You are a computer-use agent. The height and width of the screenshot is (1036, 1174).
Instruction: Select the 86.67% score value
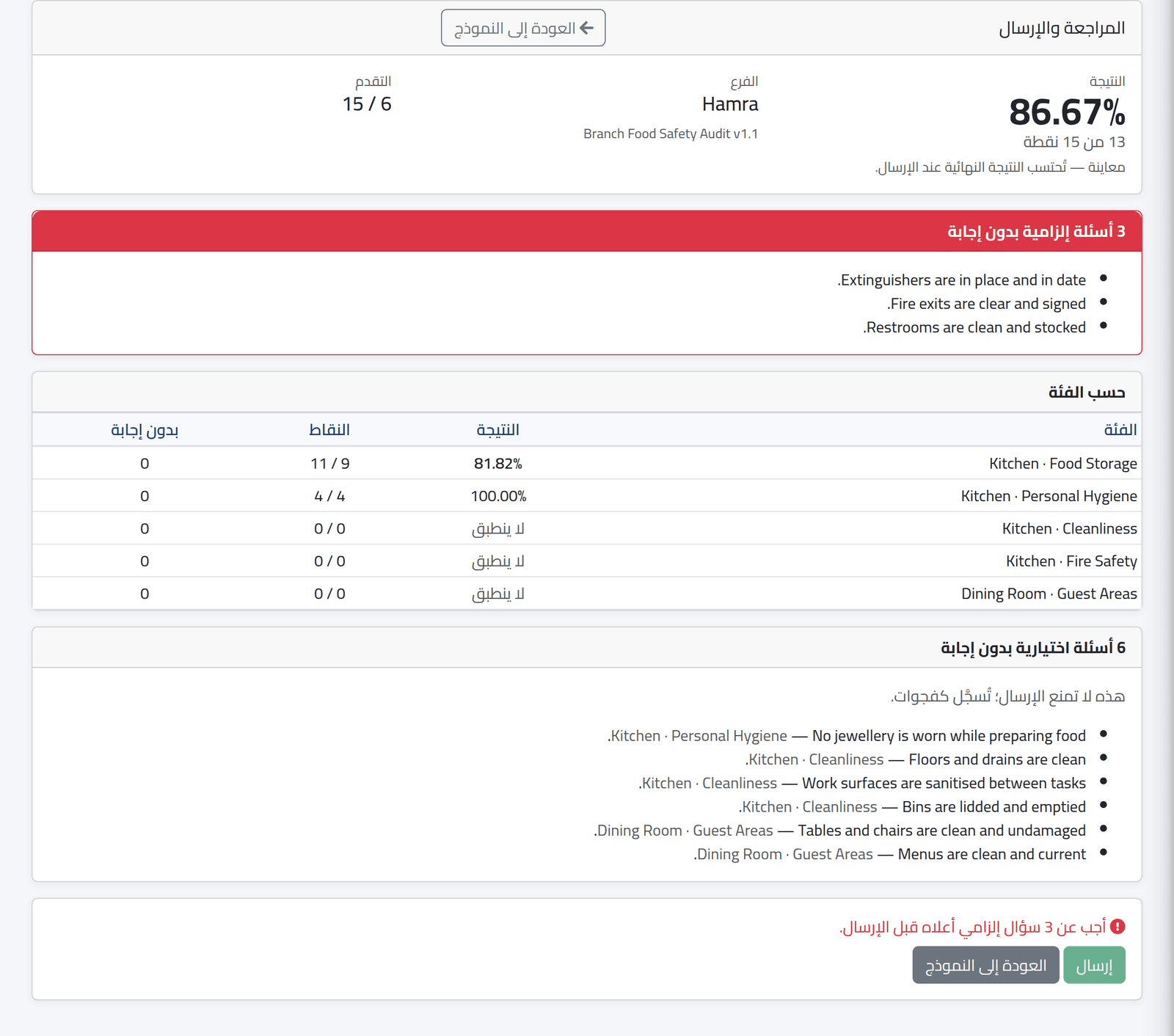1067,112
